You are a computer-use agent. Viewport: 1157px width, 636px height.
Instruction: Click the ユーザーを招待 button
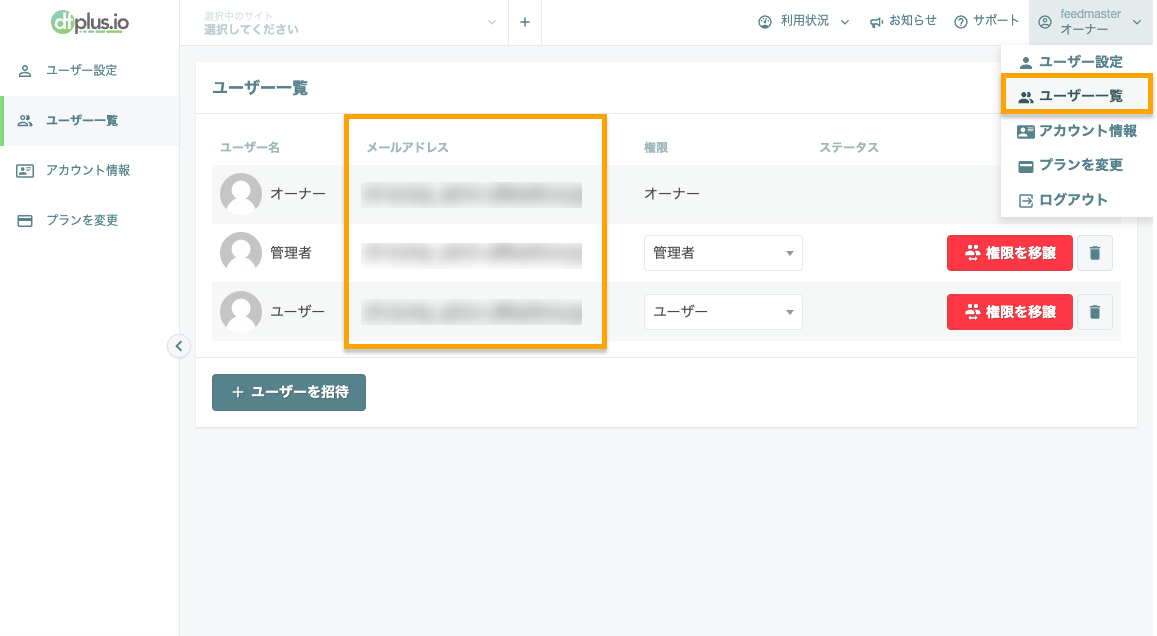coord(289,392)
